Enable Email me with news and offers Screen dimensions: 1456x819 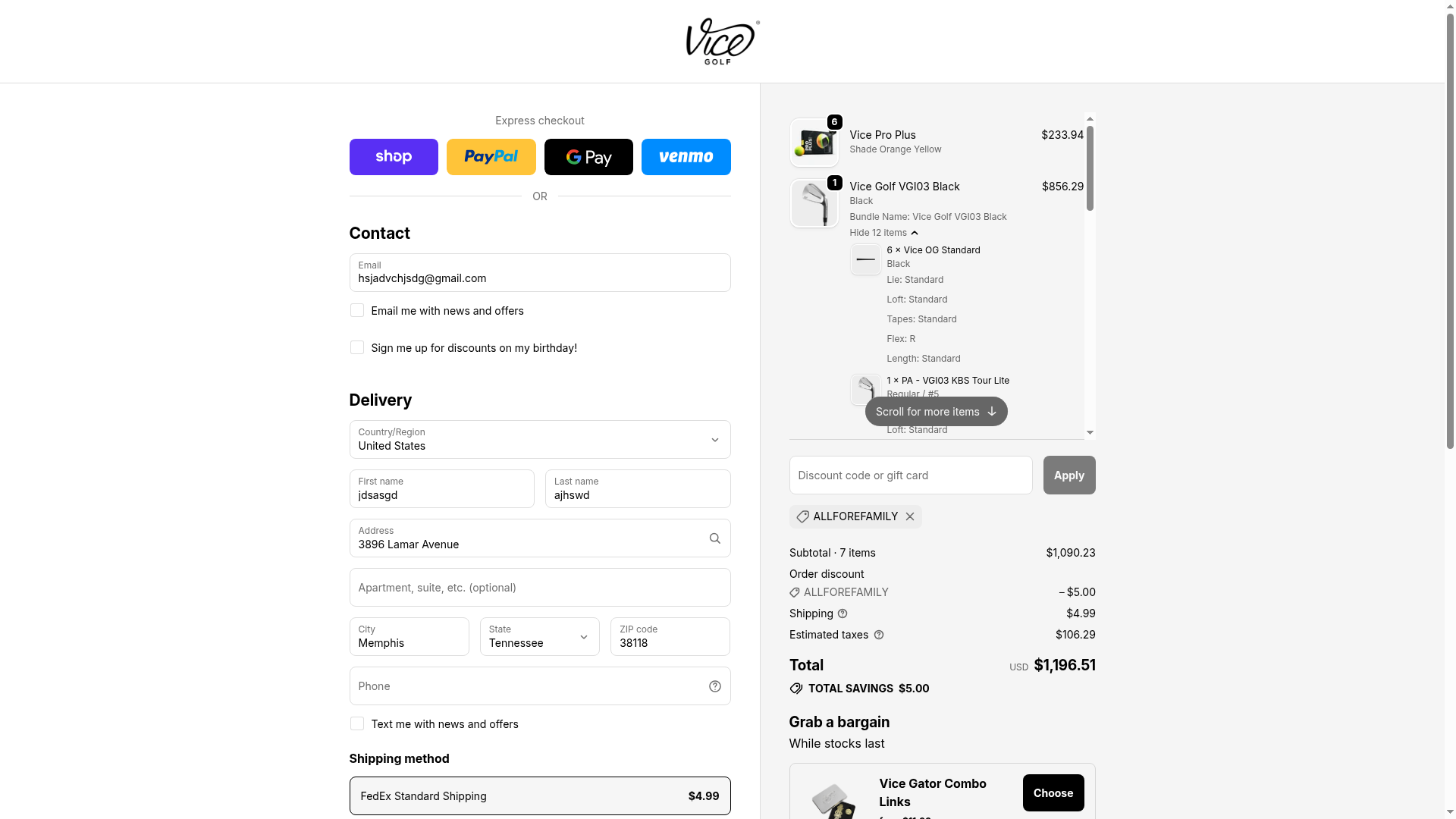(x=357, y=311)
